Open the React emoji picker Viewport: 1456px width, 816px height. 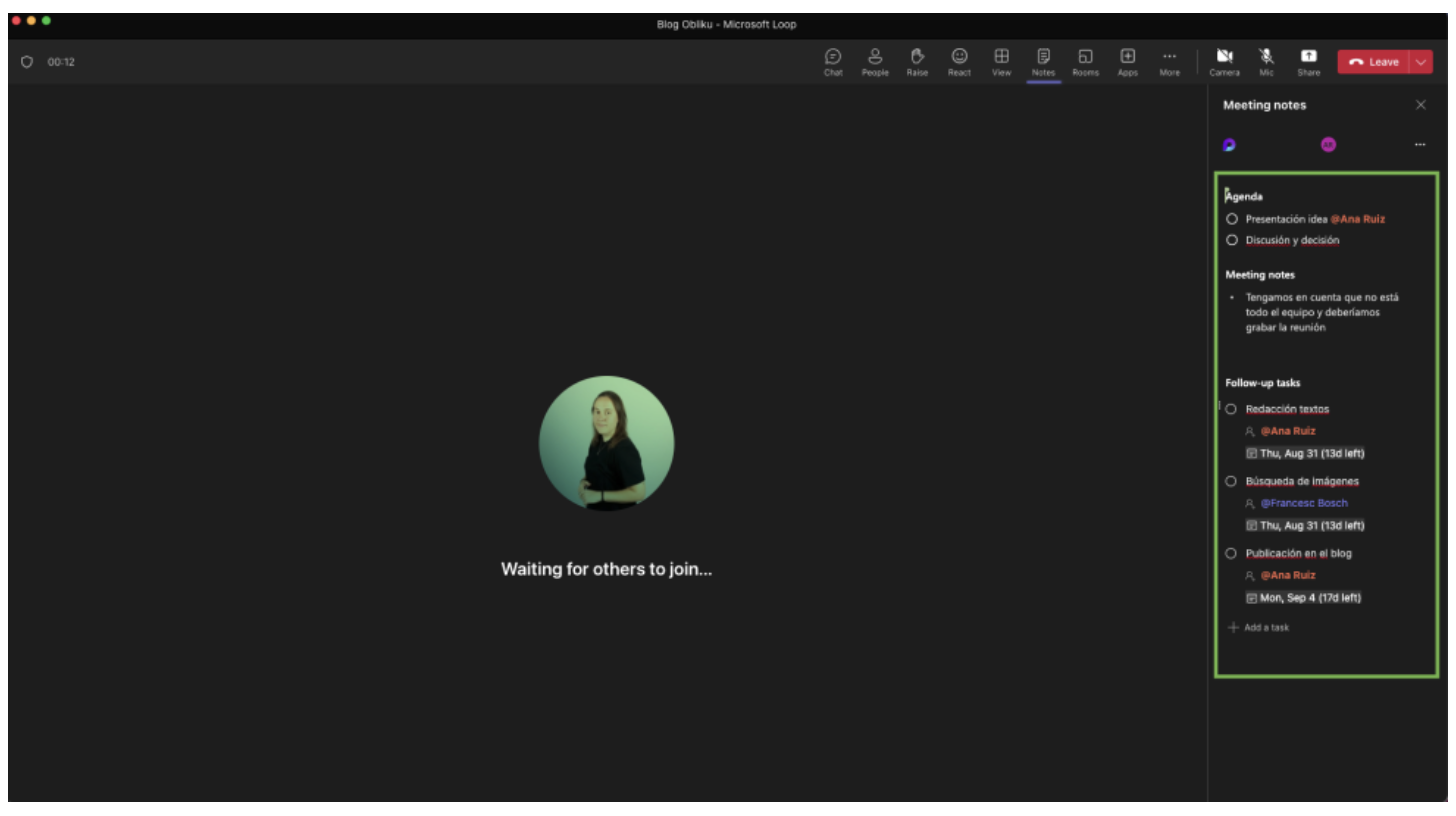pyautogui.click(x=959, y=61)
